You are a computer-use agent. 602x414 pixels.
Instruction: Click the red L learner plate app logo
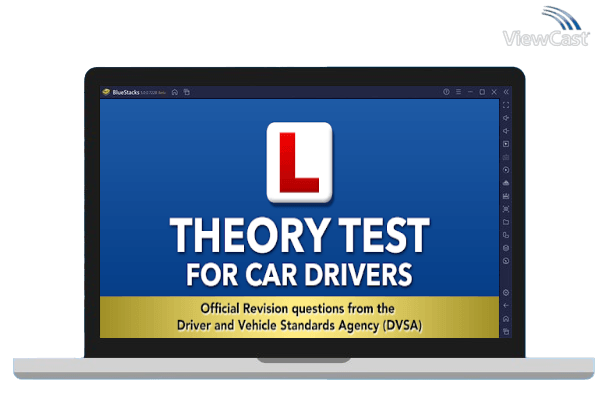pyautogui.click(x=299, y=162)
